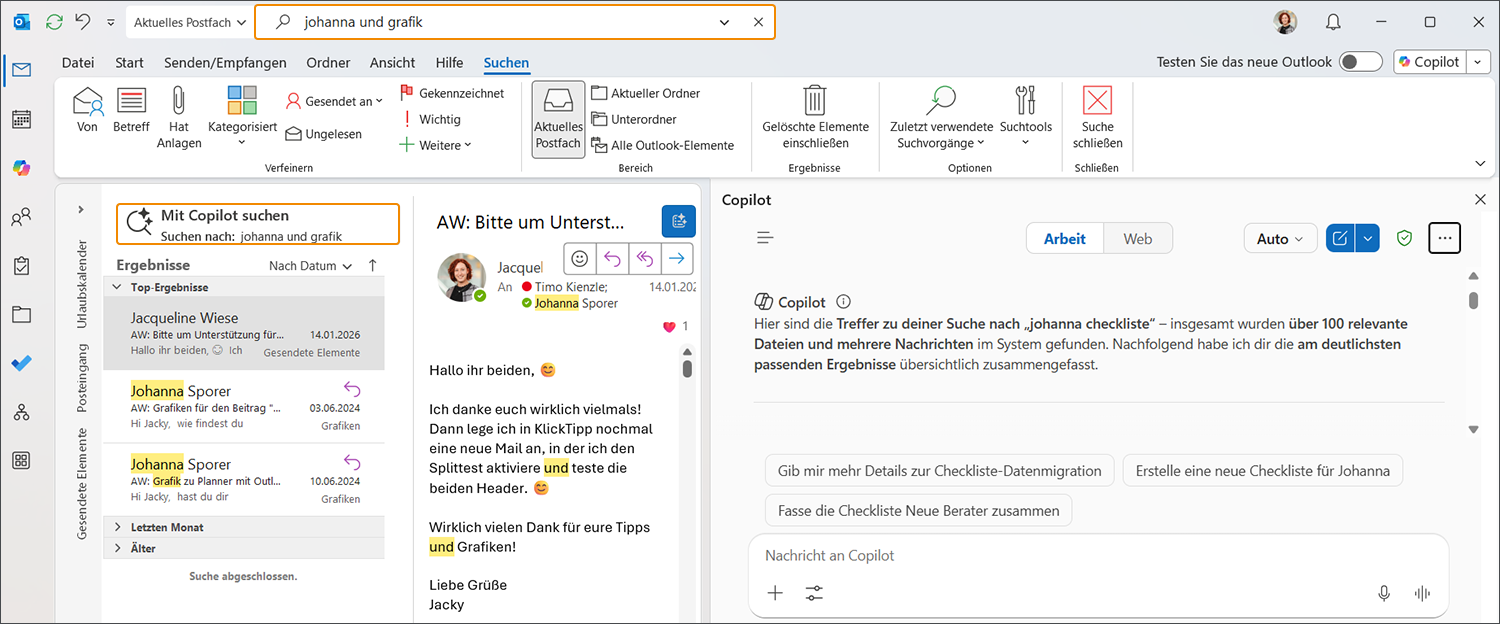Expand the Letzten Monat results group

tap(118, 527)
